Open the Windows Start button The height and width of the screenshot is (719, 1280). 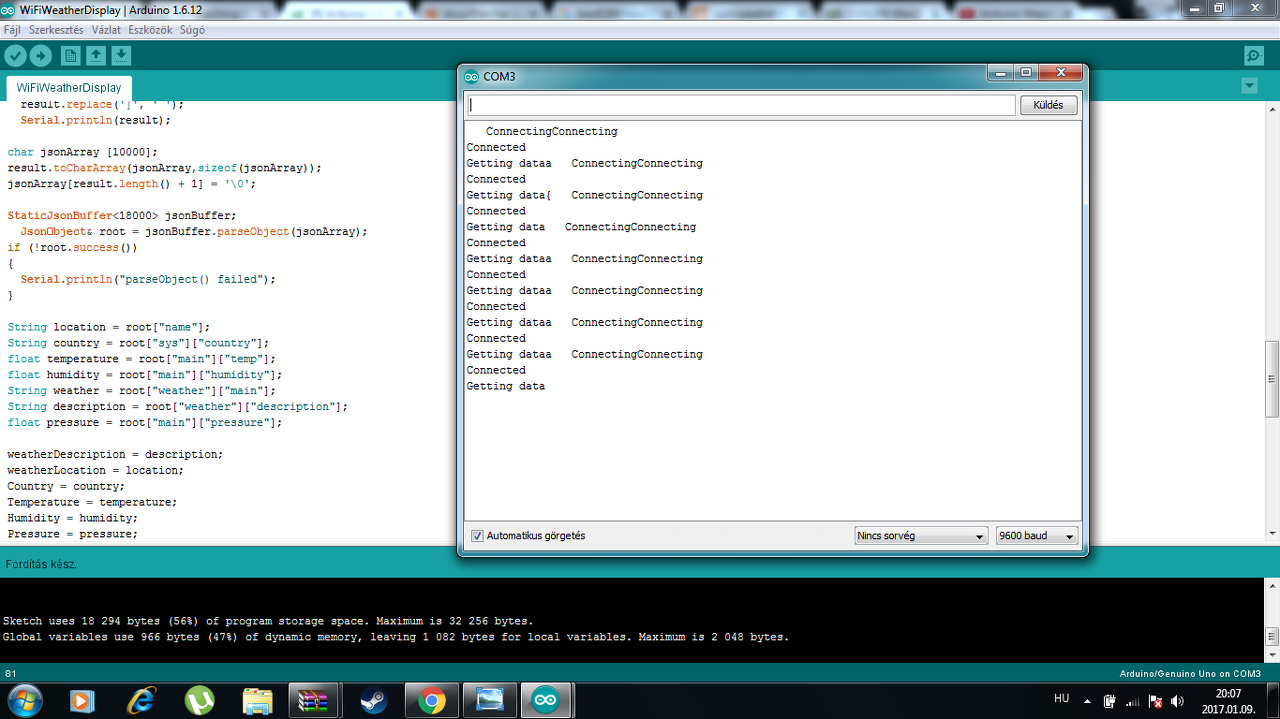pos(24,700)
